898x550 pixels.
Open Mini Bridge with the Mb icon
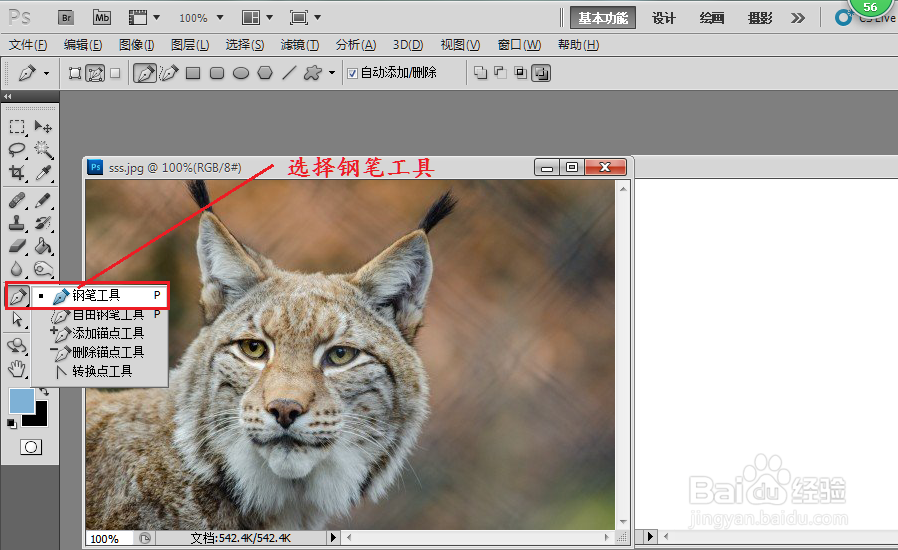102,18
